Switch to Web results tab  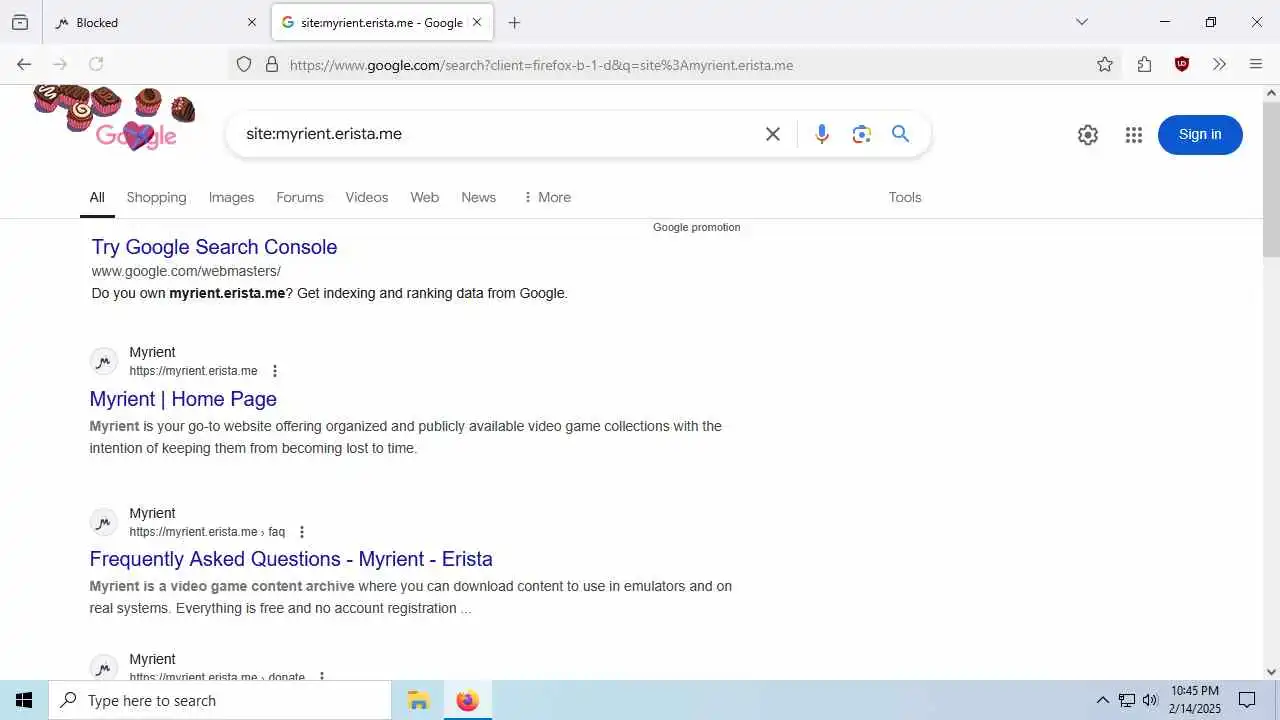tap(424, 198)
